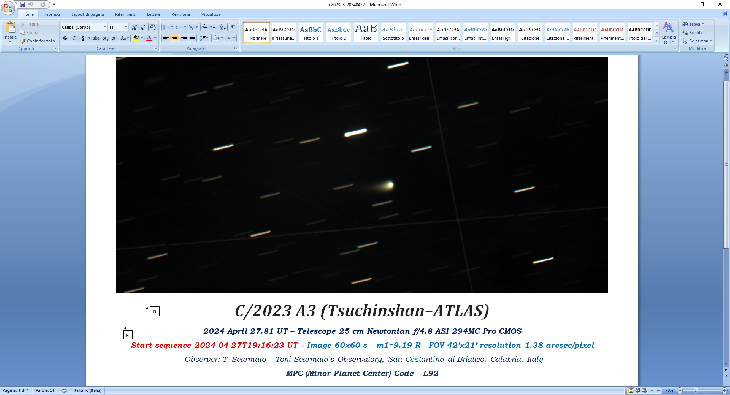Toggle Bold formatting in the font group

click(x=65, y=38)
